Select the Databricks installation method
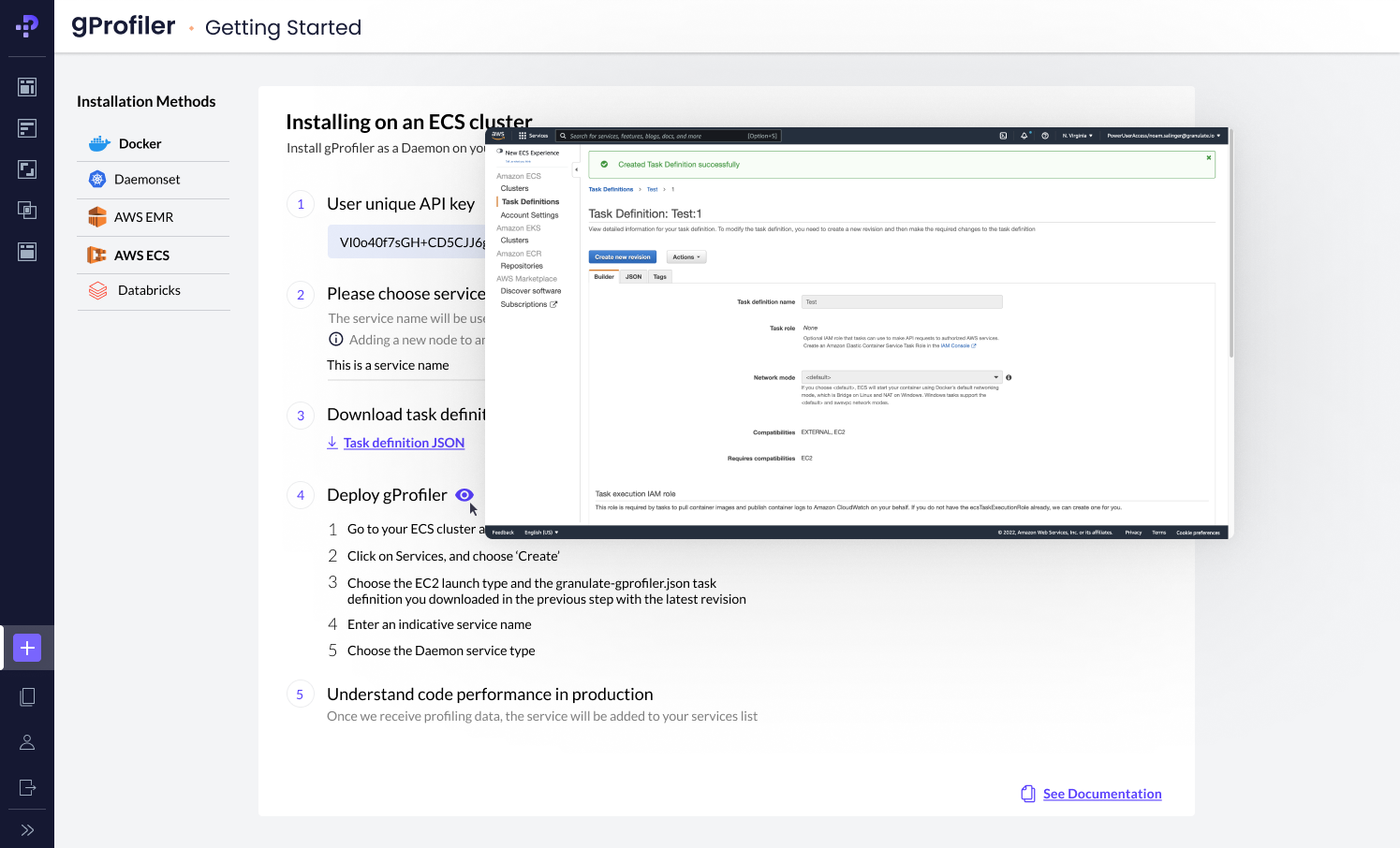 point(149,291)
